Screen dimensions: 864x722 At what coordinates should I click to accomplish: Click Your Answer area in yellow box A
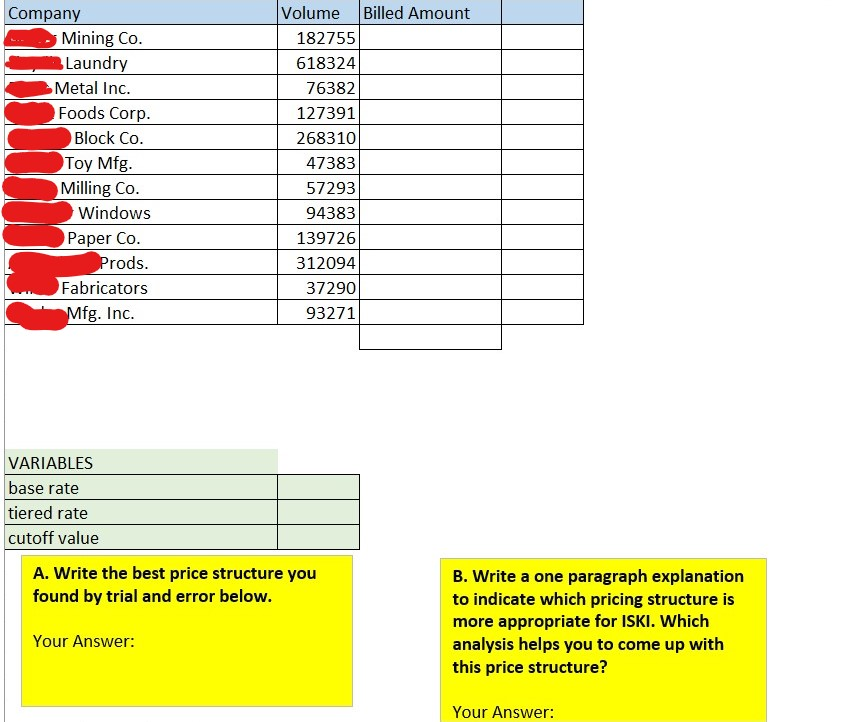pyautogui.click(x=84, y=641)
